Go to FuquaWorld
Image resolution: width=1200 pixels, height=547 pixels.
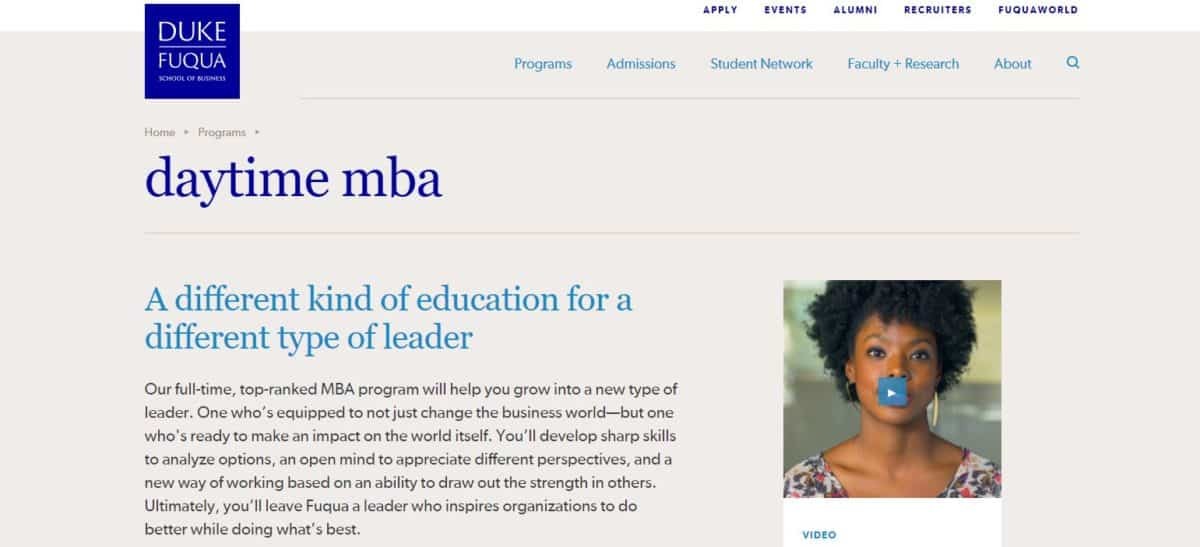click(1038, 10)
